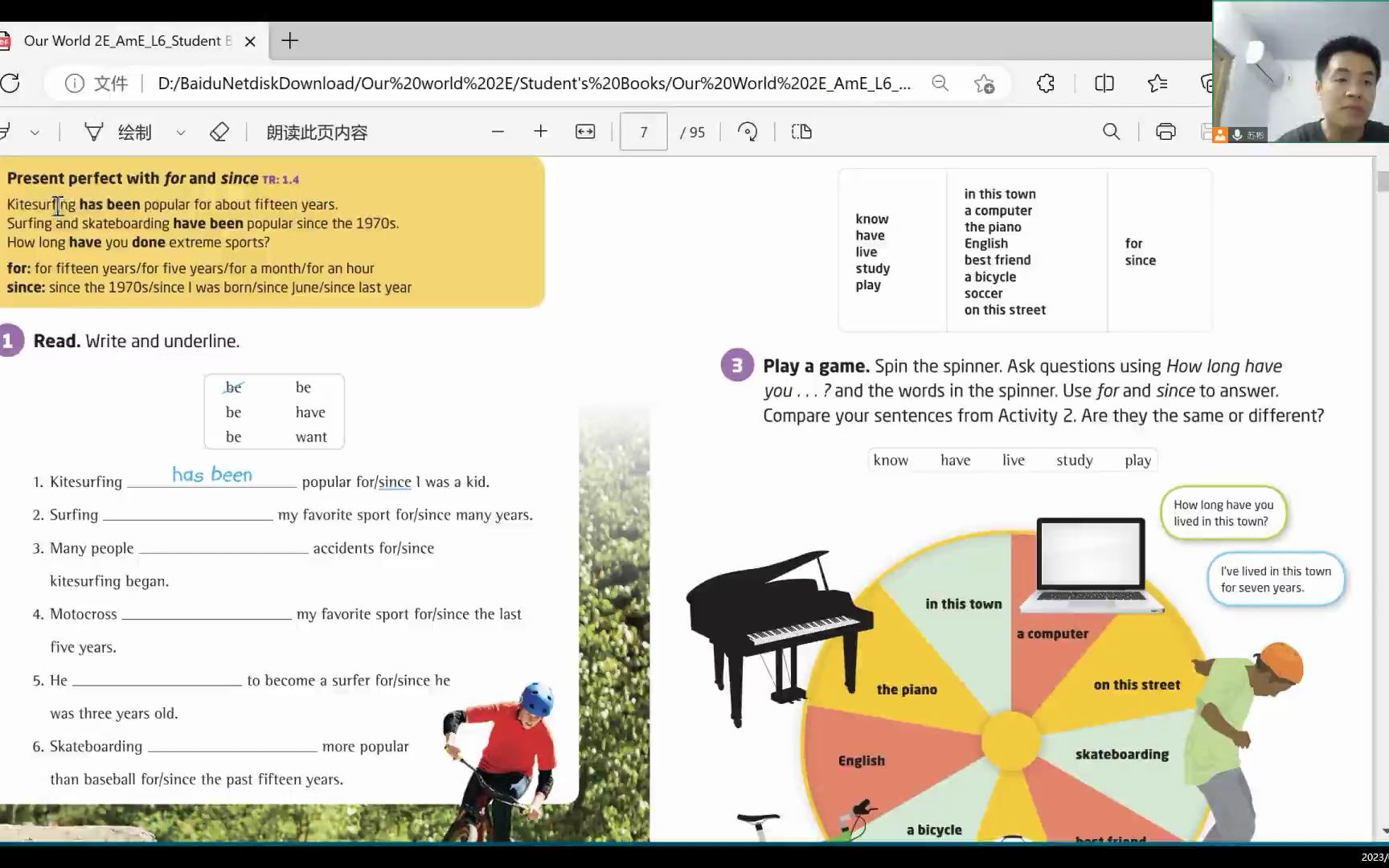Search within the PDF magnifier icon
Screen dimensions: 1389x868
click(x=1111, y=132)
